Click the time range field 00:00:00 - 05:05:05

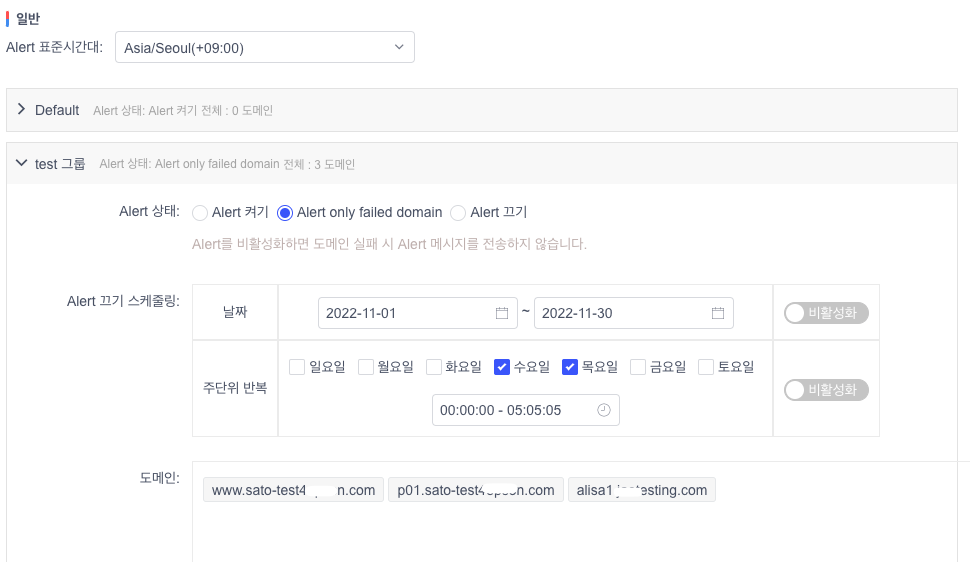(x=526, y=410)
